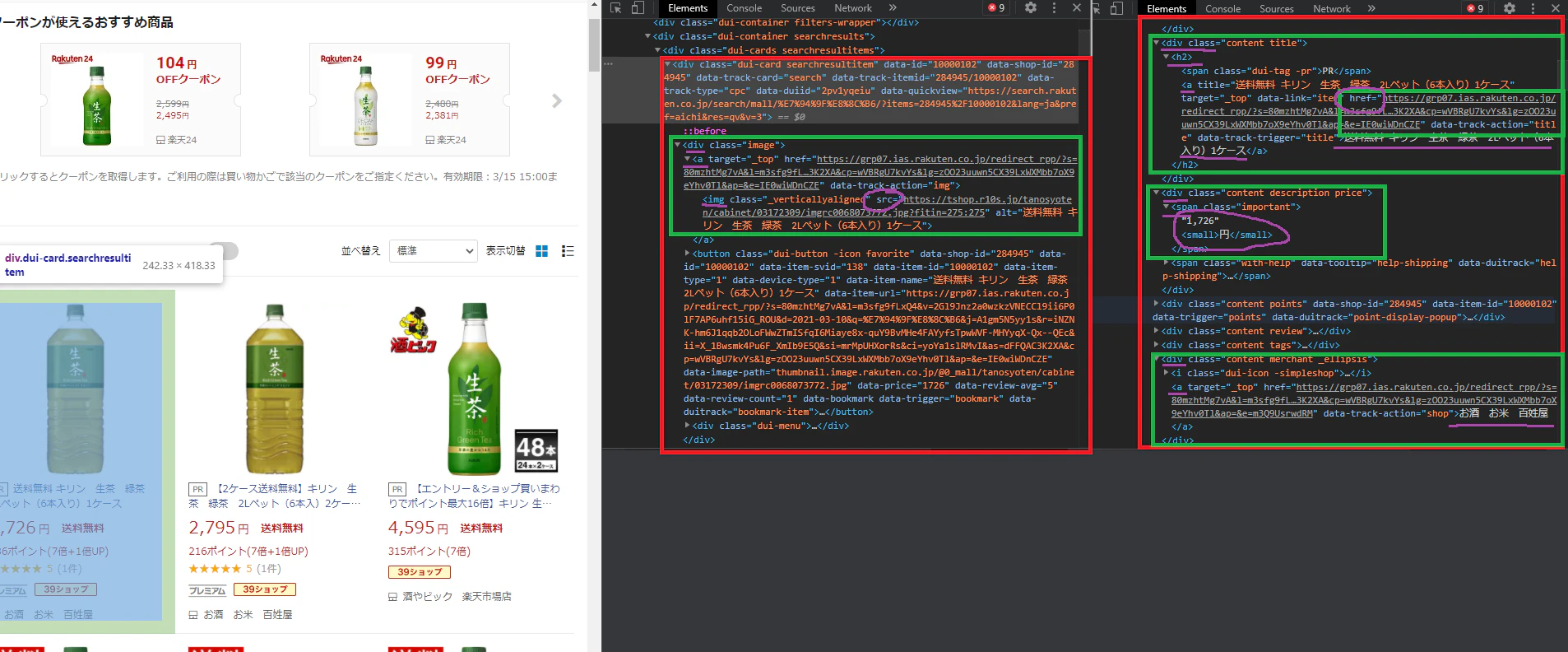The width and height of the screenshot is (1568, 652).
Task: Open the 標準 sort order dropdown
Action: (434, 251)
